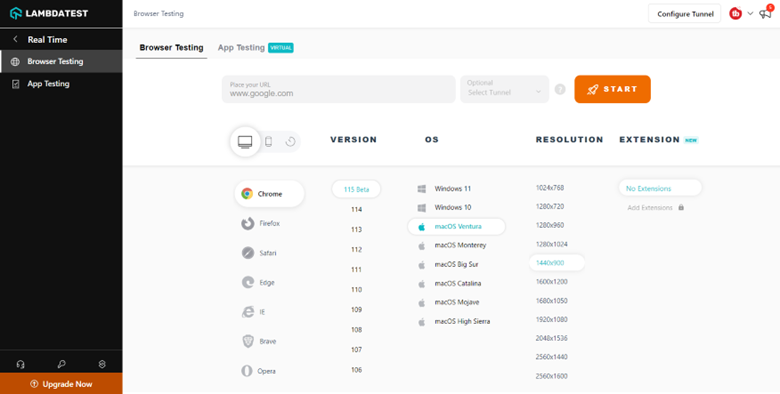Select macOS Ventura OS
Image resolution: width=780 pixels, height=394 pixels.
[456, 226]
